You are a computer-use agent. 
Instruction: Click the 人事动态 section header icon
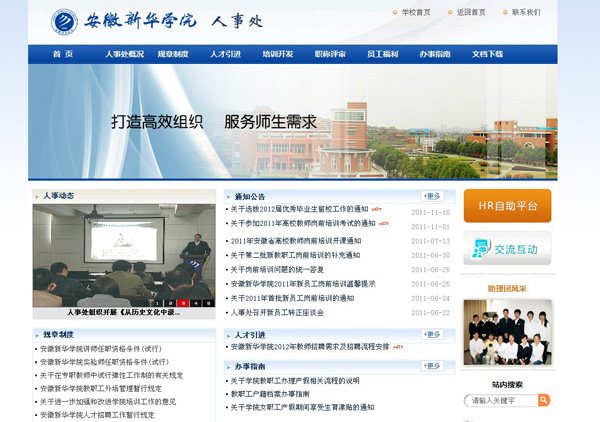point(38,196)
